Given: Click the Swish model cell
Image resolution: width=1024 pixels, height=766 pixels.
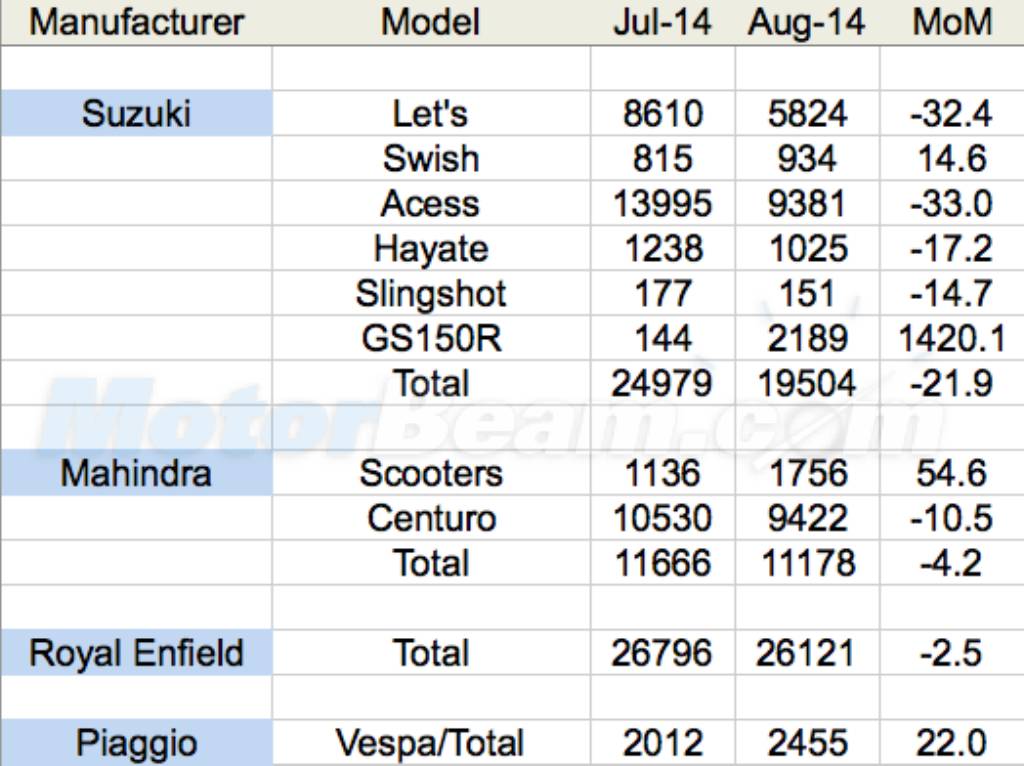Looking at the screenshot, I should [x=431, y=159].
